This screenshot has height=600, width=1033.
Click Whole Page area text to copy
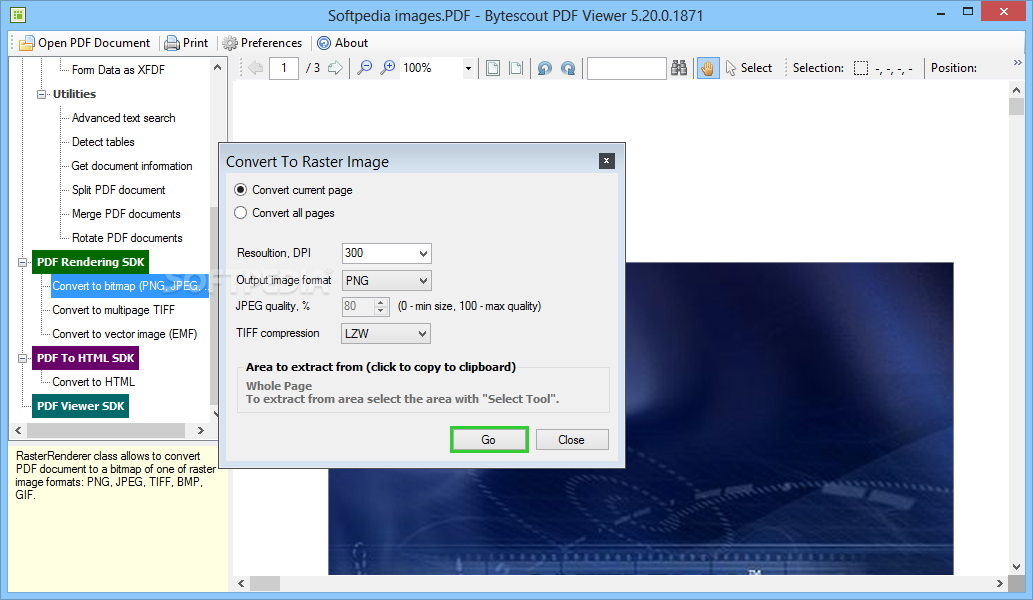[279, 386]
